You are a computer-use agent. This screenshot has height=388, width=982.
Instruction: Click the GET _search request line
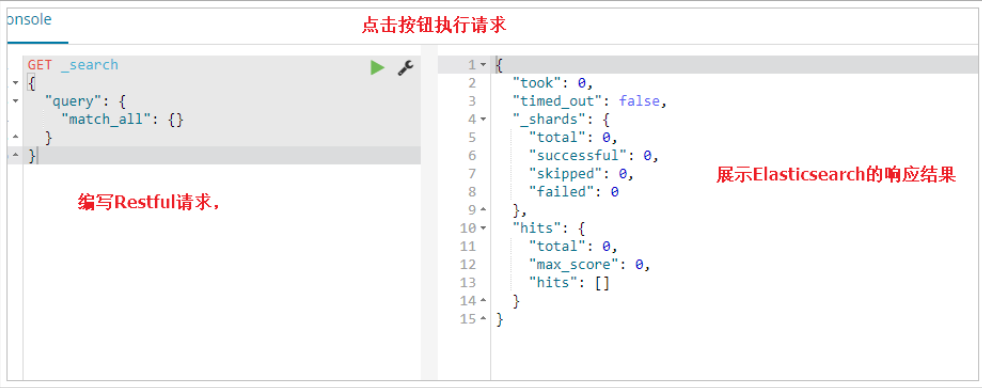(x=73, y=64)
